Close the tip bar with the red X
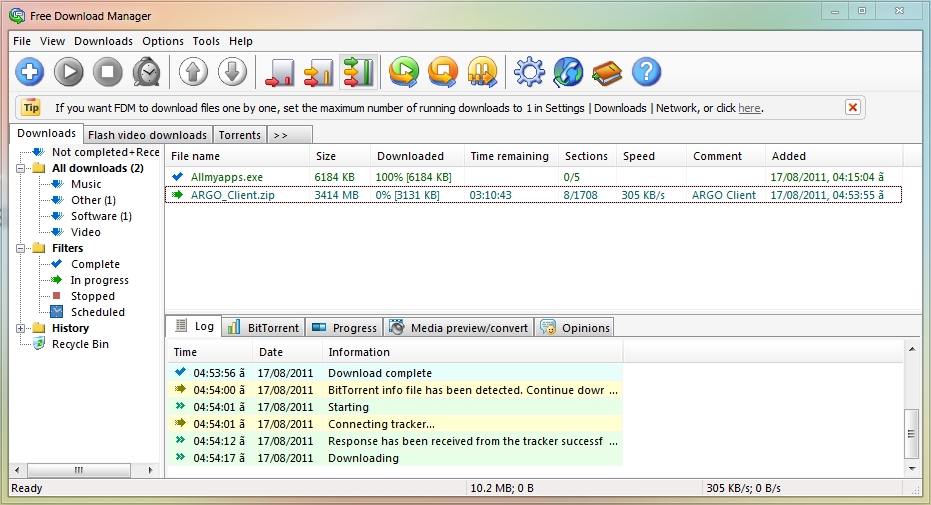Viewport: 931px width, 505px height. [853, 107]
